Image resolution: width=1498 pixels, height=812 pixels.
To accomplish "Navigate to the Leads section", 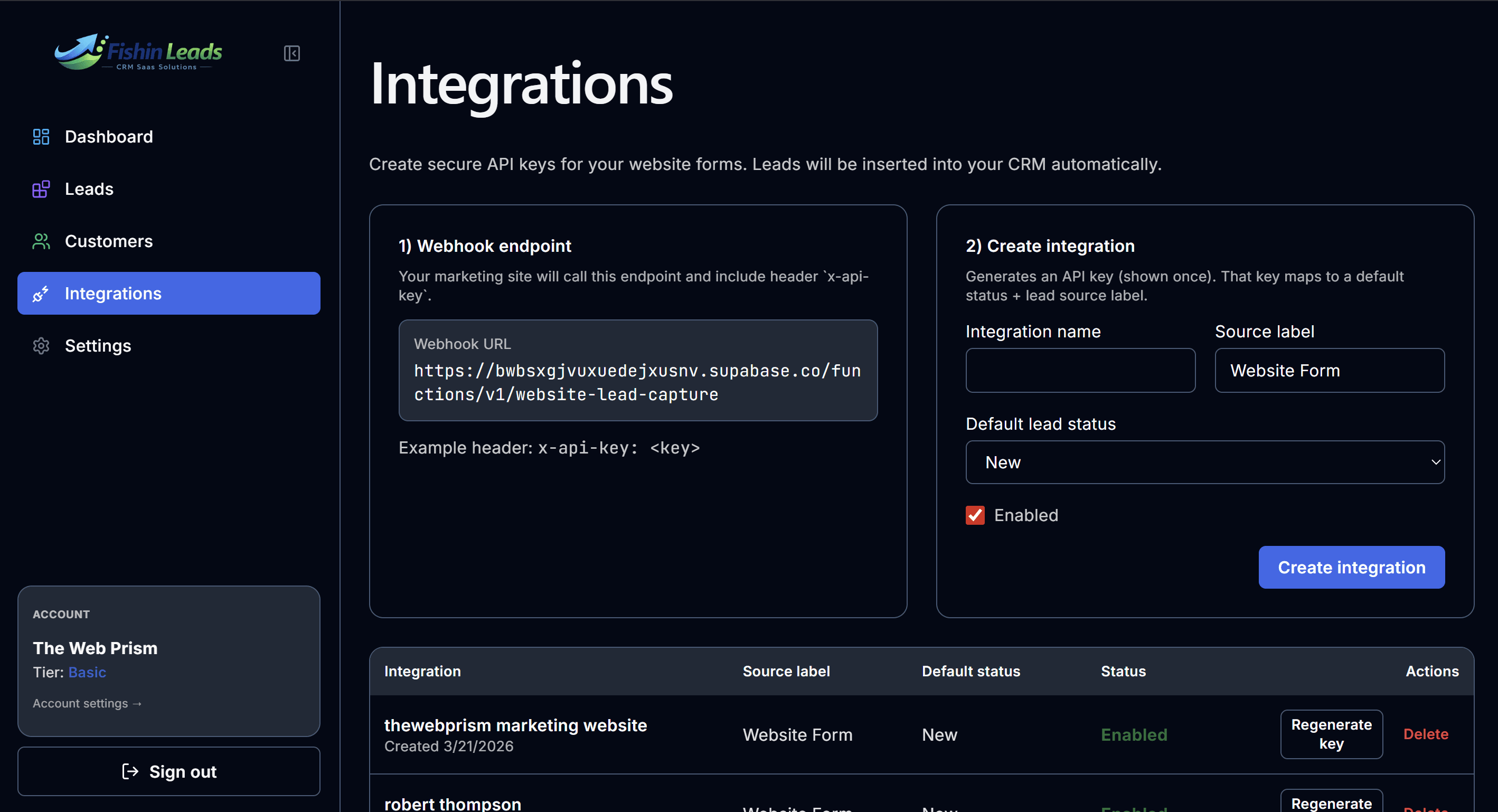I will tap(89, 189).
